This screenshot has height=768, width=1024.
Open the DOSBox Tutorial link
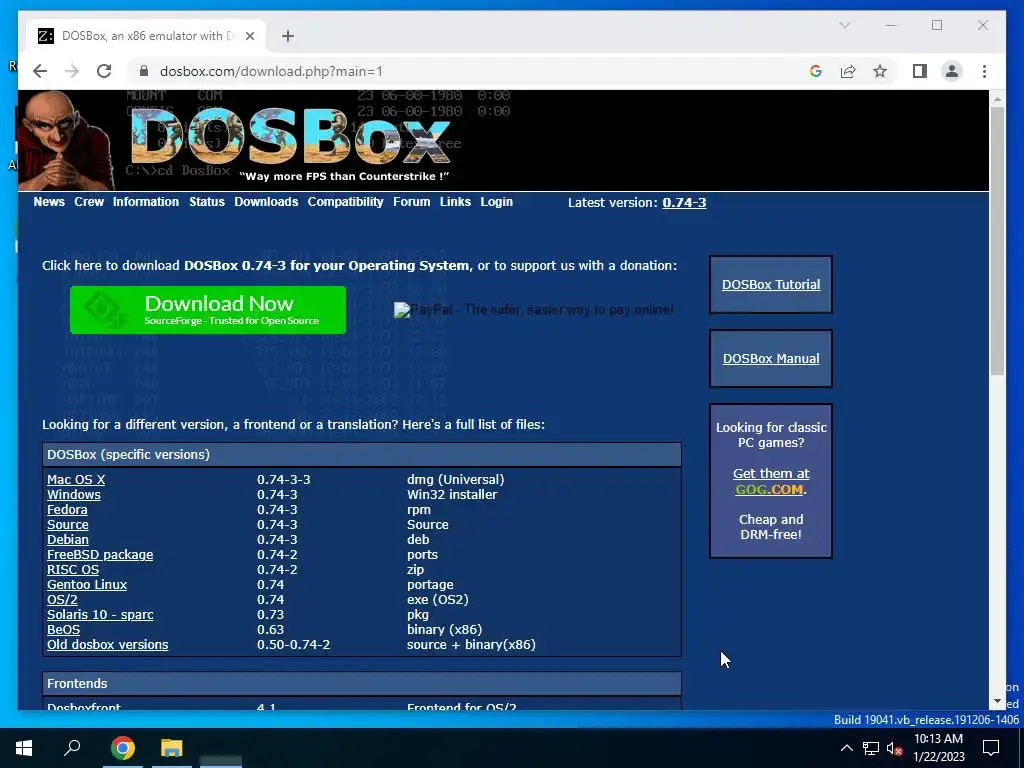pyautogui.click(x=771, y=285)
